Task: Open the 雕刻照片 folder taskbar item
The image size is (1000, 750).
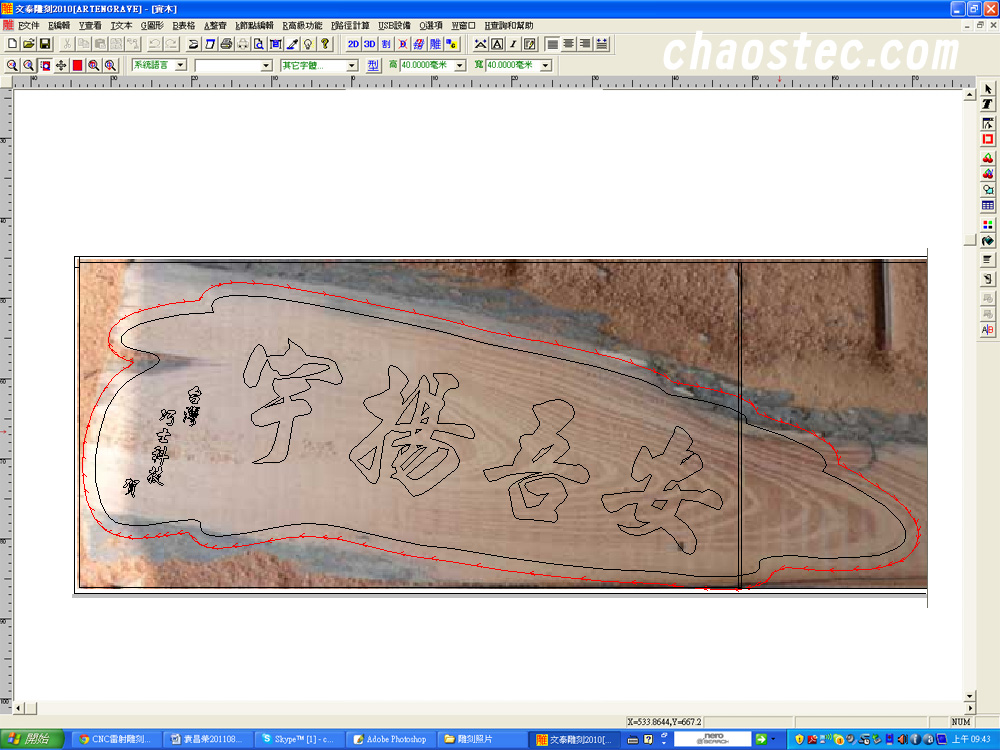Action: [x=482, y=739]
